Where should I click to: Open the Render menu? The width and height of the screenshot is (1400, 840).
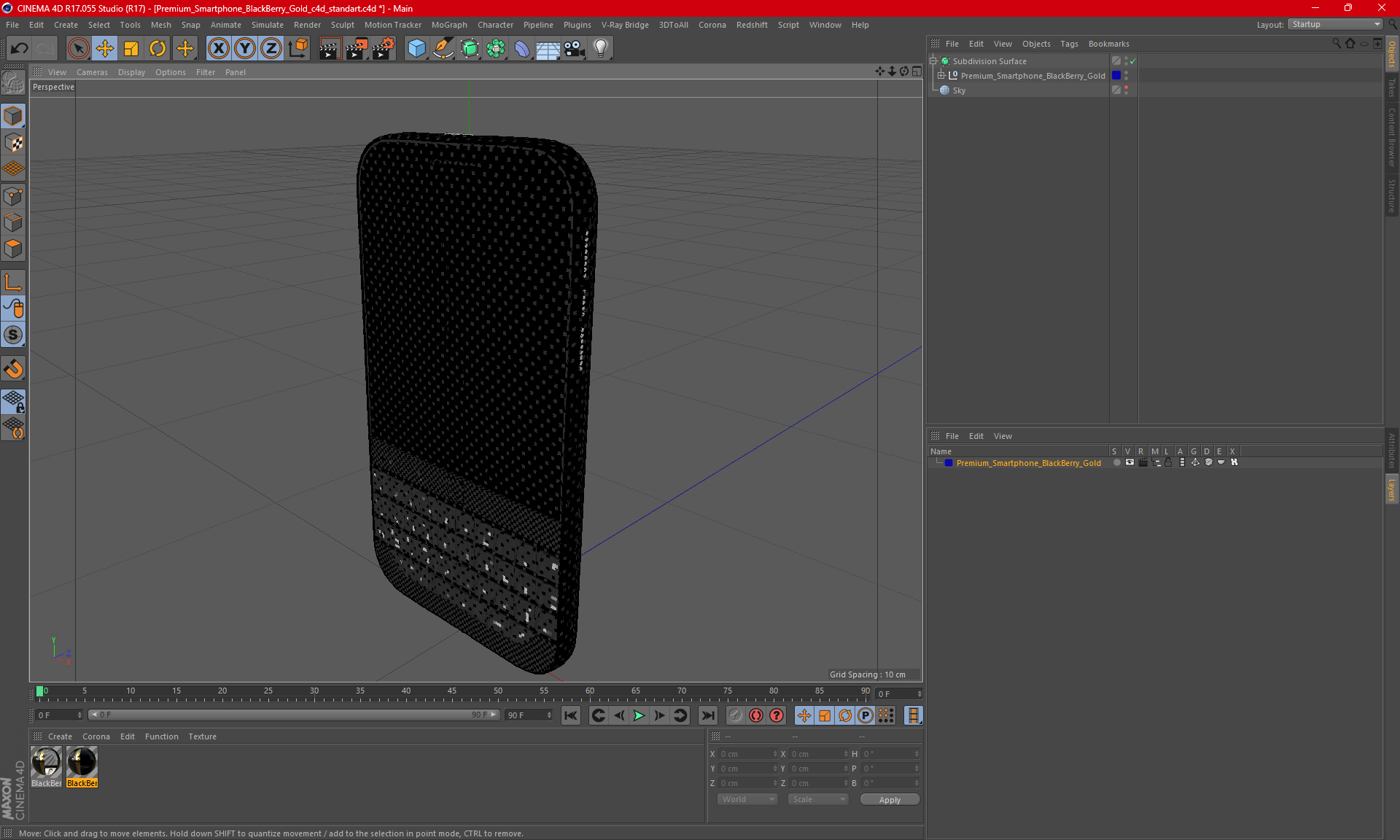point(307,25)
